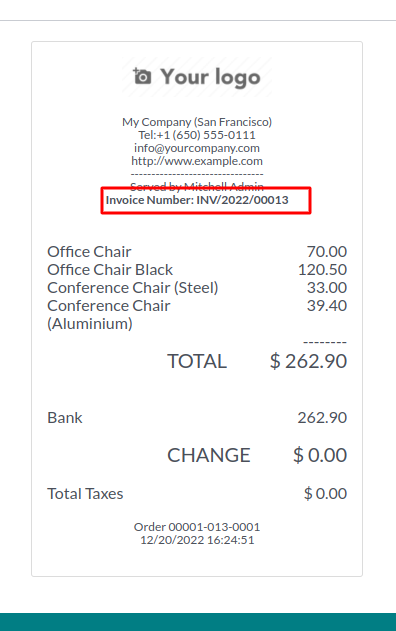Screen dimensions: 396x631
Task: Select the Bank payment line
Action: click(x=197, y=418)
